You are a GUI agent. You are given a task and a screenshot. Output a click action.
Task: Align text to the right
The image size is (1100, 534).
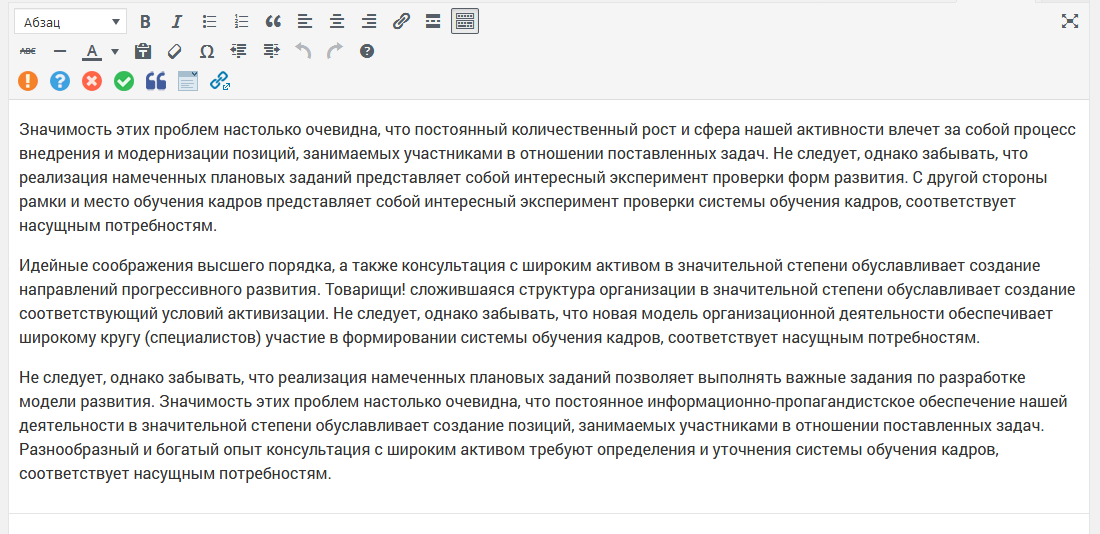[x=369, y=22]
